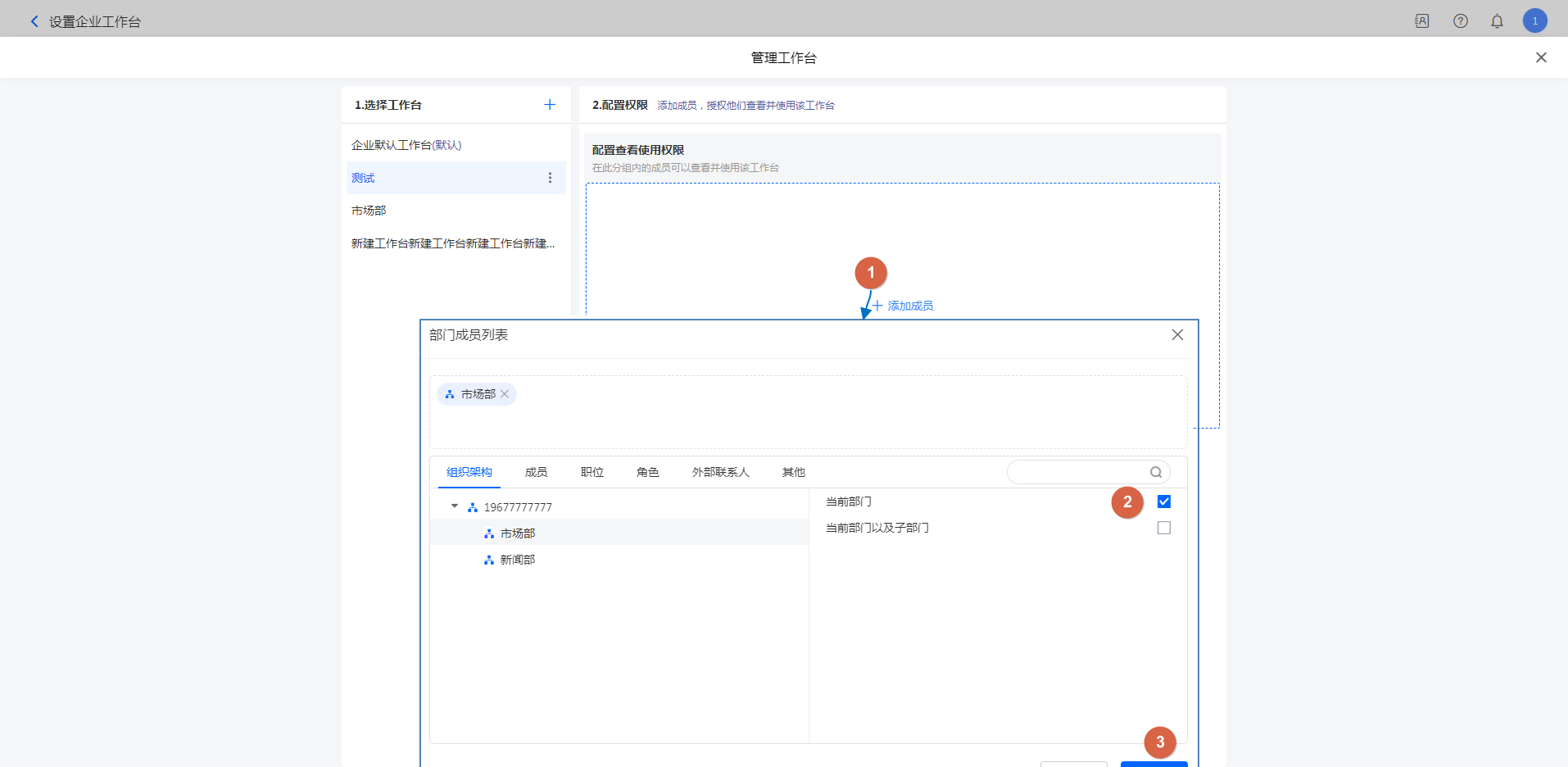The height and width of the screenshot is (767, 1568).
Task: Click the user avatar in top right
Action: (x=1534, y=21)
